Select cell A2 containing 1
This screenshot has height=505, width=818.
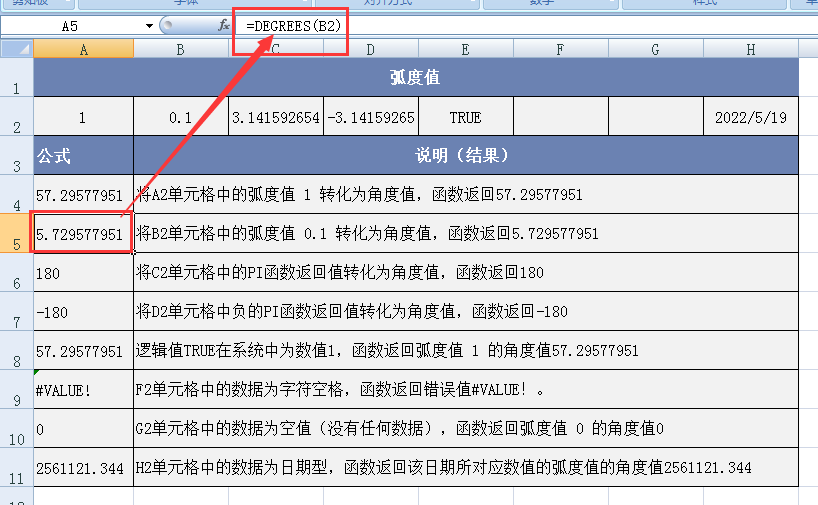[83, 117]
